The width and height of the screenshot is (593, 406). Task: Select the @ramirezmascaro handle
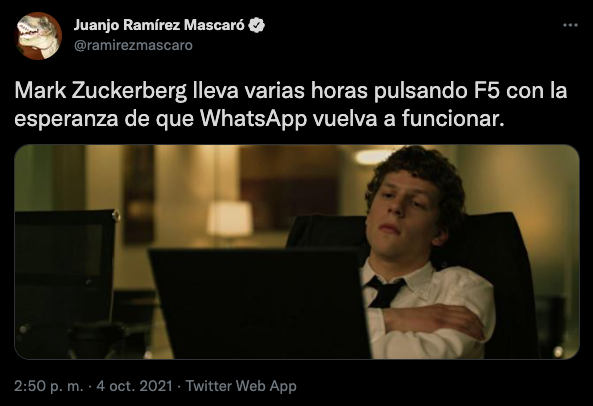(x=133, y=45)
